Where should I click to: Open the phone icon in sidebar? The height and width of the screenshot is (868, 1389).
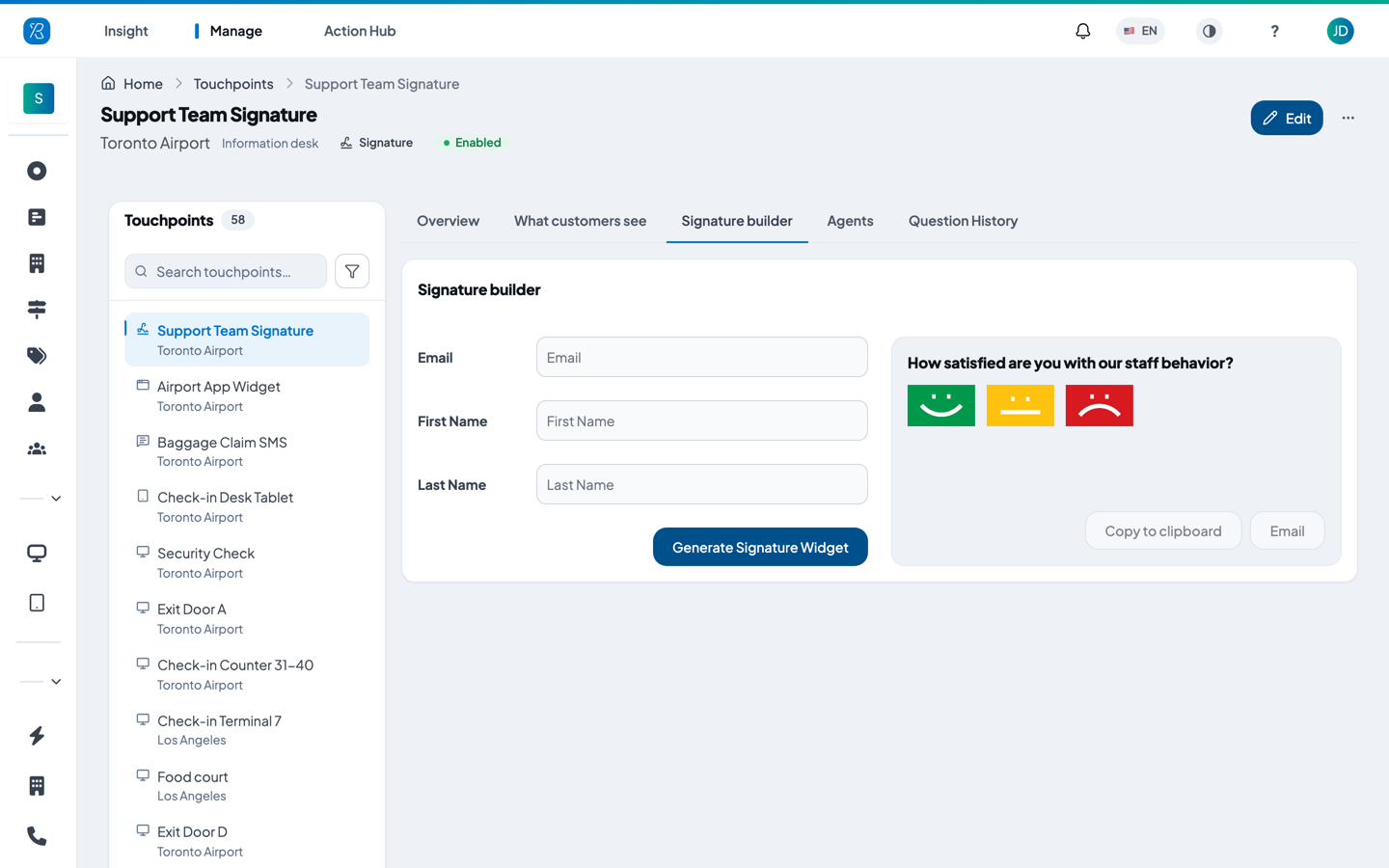(x=37, y=836)
